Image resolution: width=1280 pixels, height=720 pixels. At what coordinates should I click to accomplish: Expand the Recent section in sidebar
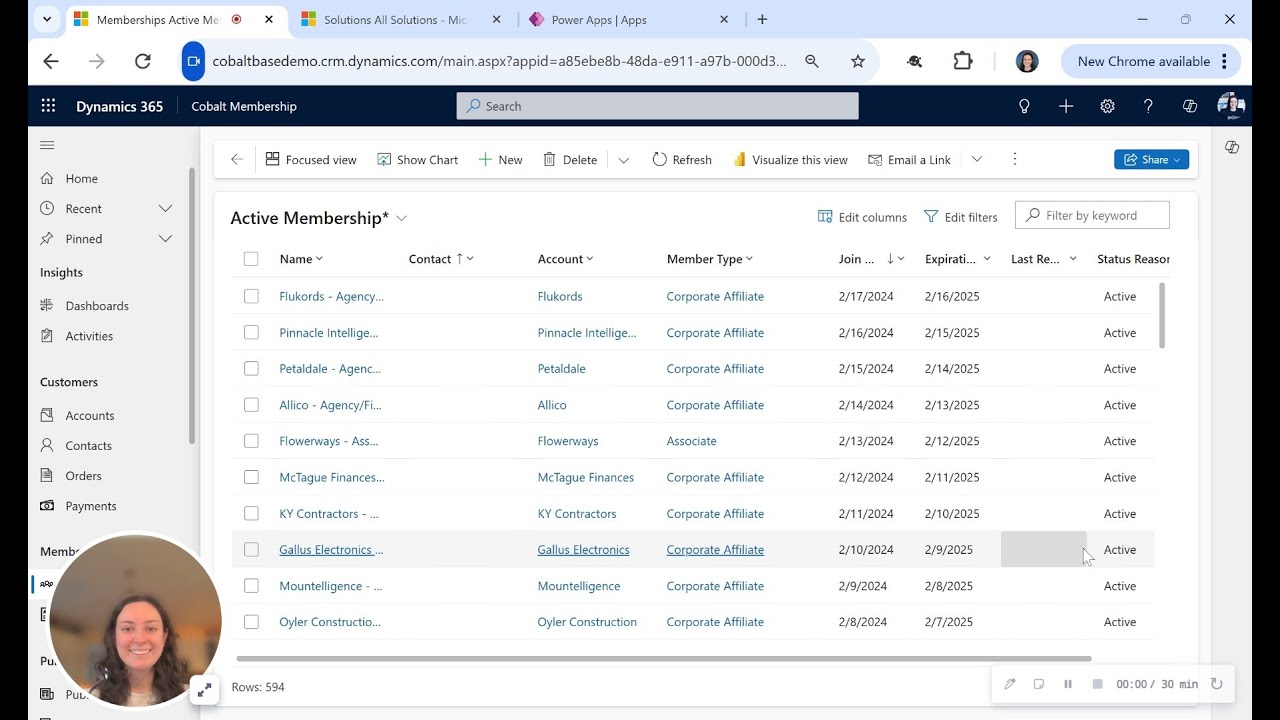[x=166, y=208]
